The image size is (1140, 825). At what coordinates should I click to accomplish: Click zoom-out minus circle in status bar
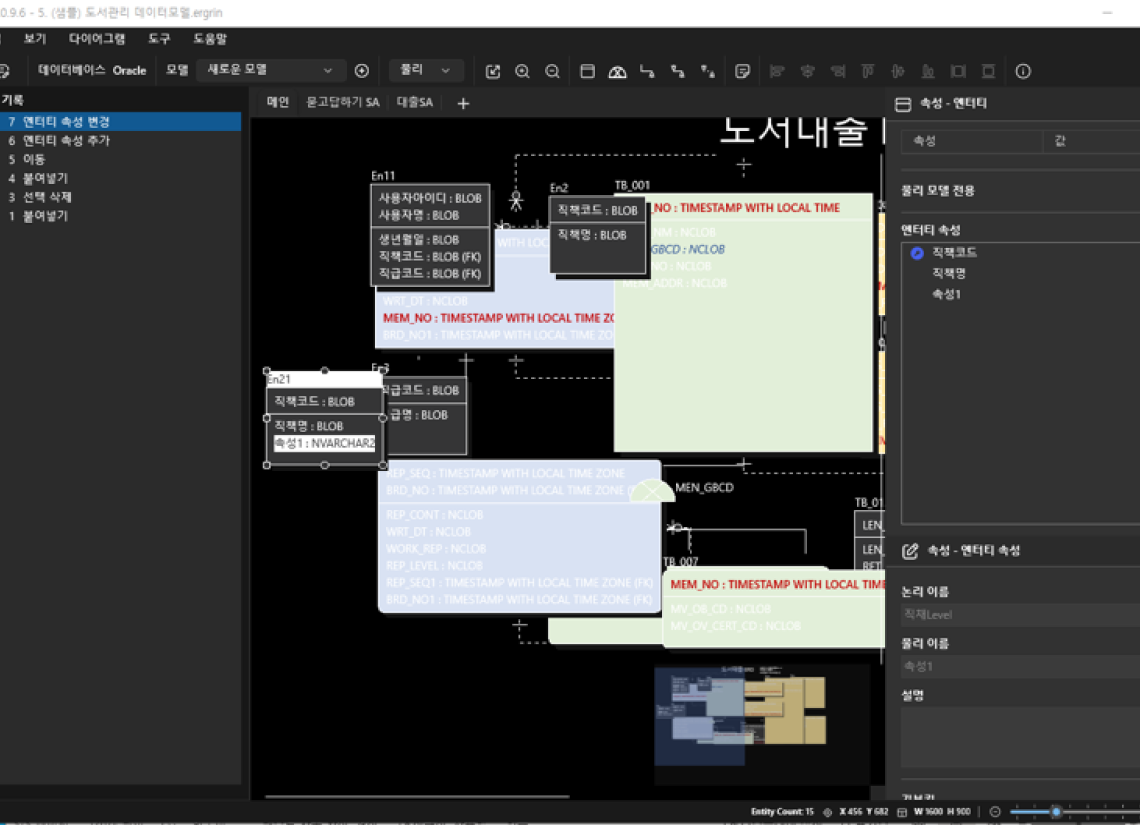pos(995,812)
